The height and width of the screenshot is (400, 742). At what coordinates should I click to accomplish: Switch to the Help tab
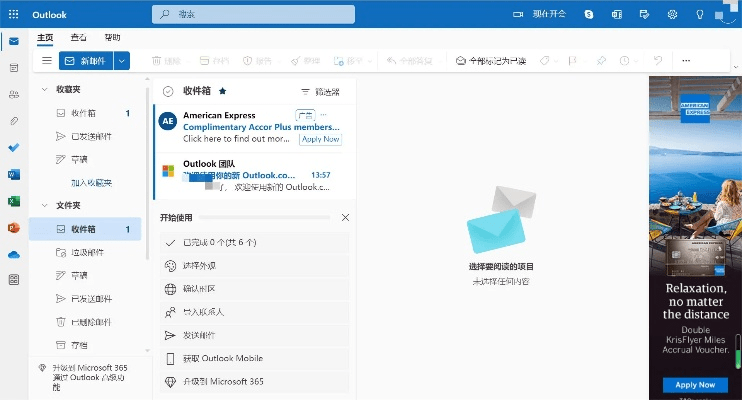(112, 37)
